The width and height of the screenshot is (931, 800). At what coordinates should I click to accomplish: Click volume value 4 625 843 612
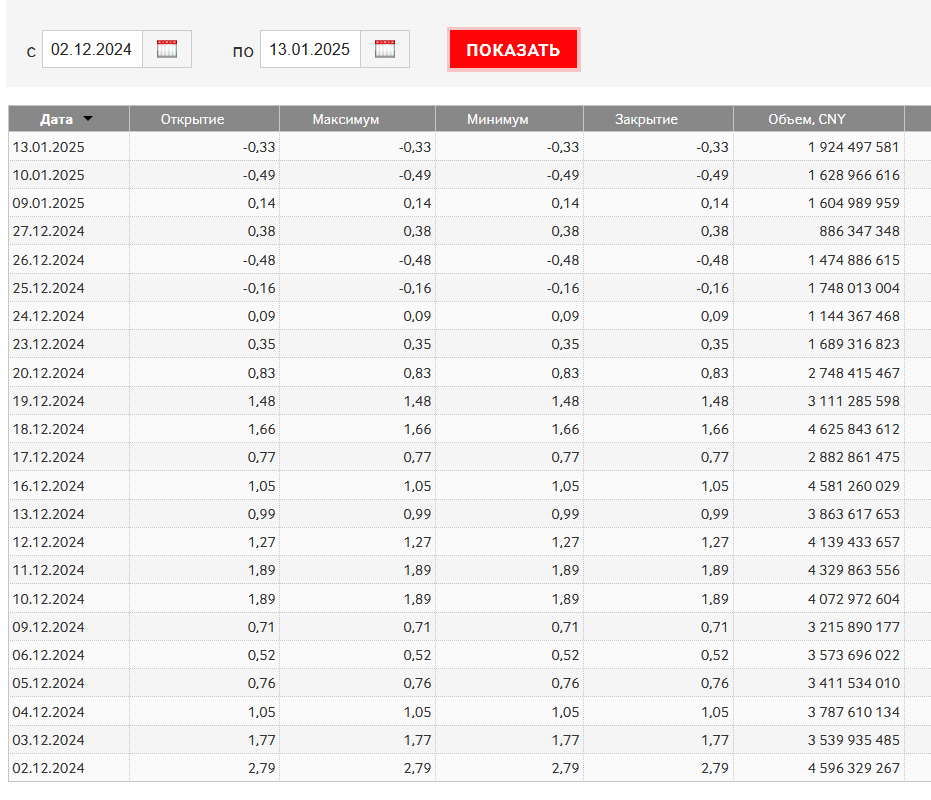coord(853,429)
